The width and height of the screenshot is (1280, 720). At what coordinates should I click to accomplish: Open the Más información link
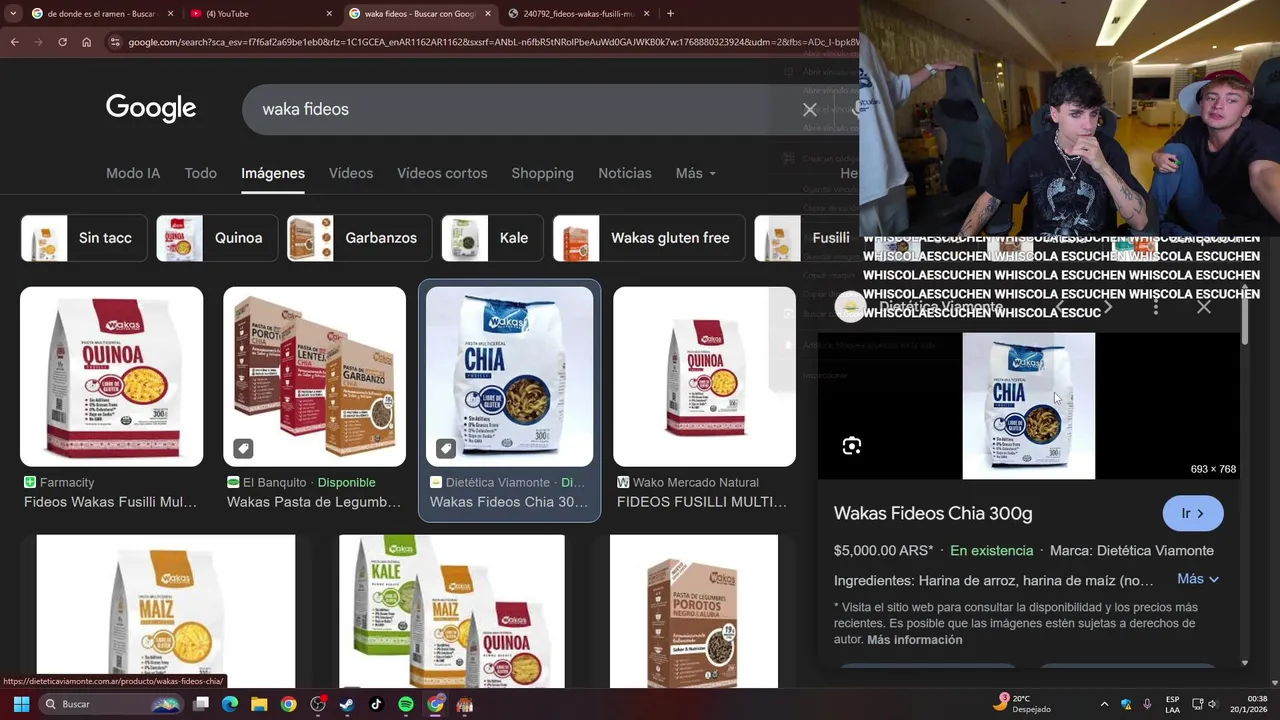point(915,640)
